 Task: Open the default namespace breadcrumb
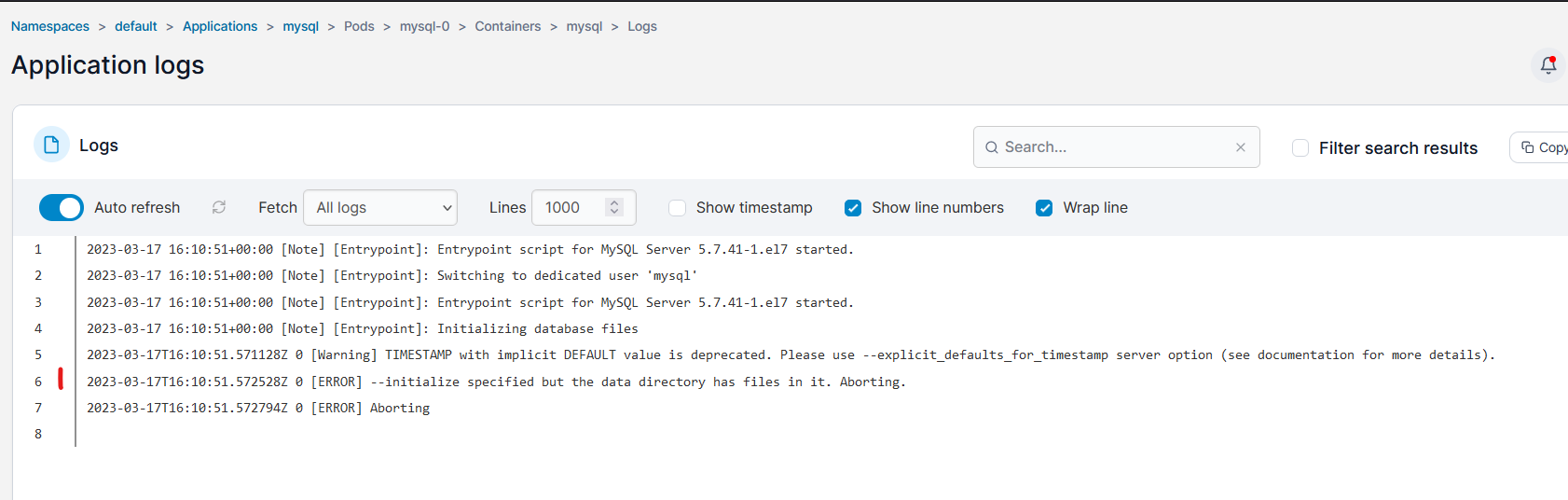point(136,26)
